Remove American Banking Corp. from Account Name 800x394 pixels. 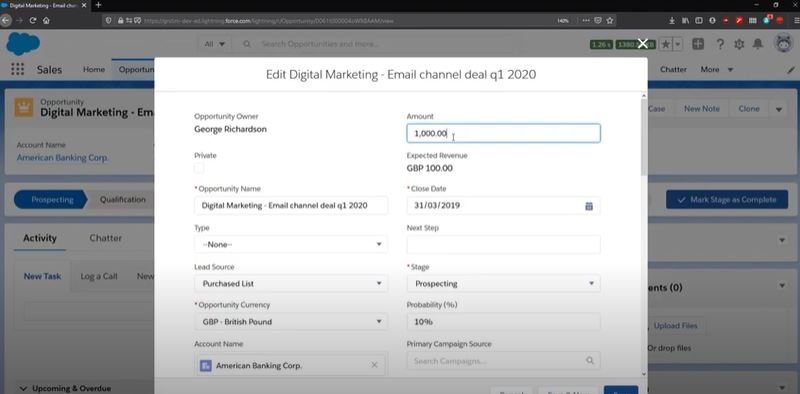coord(374,365)
